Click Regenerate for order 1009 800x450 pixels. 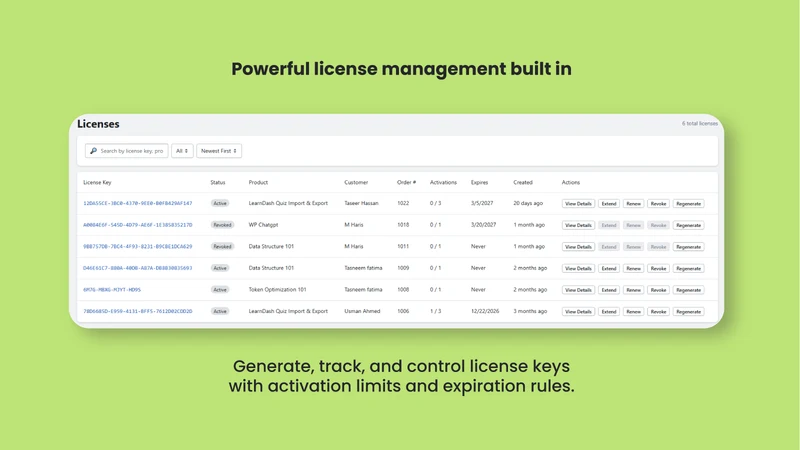688,268
